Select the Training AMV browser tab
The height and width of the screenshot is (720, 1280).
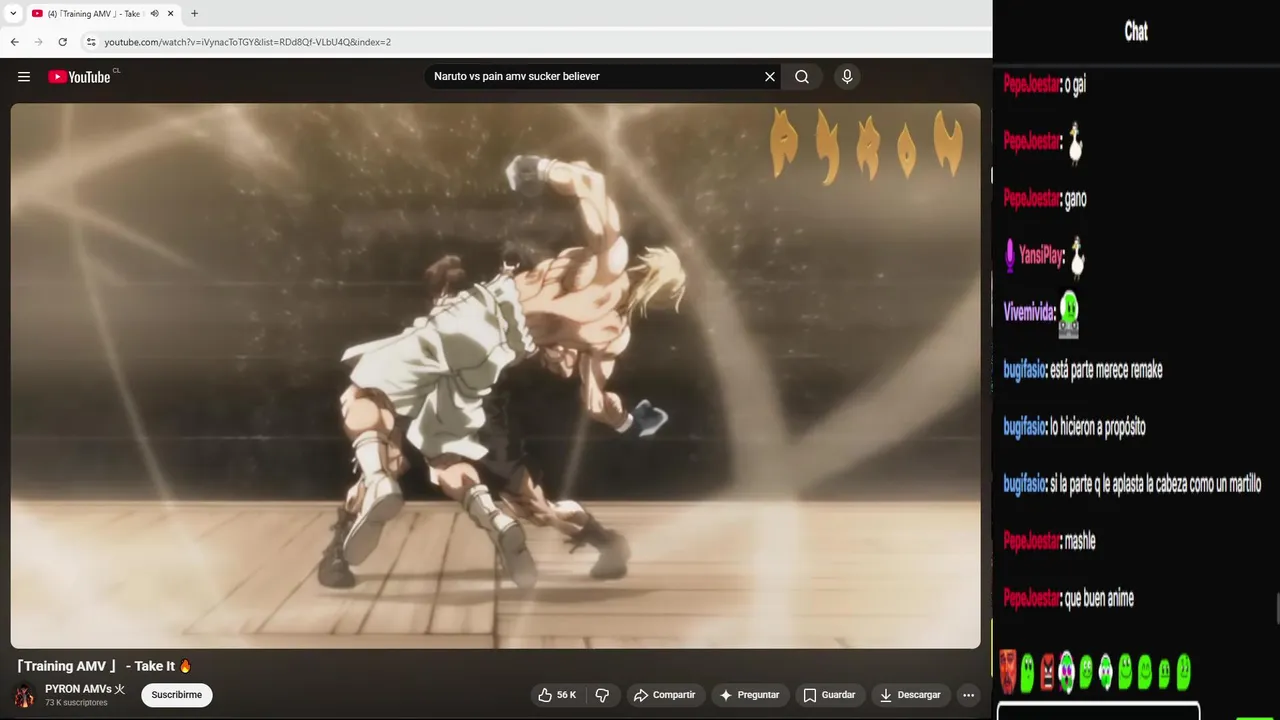(103, 13)
